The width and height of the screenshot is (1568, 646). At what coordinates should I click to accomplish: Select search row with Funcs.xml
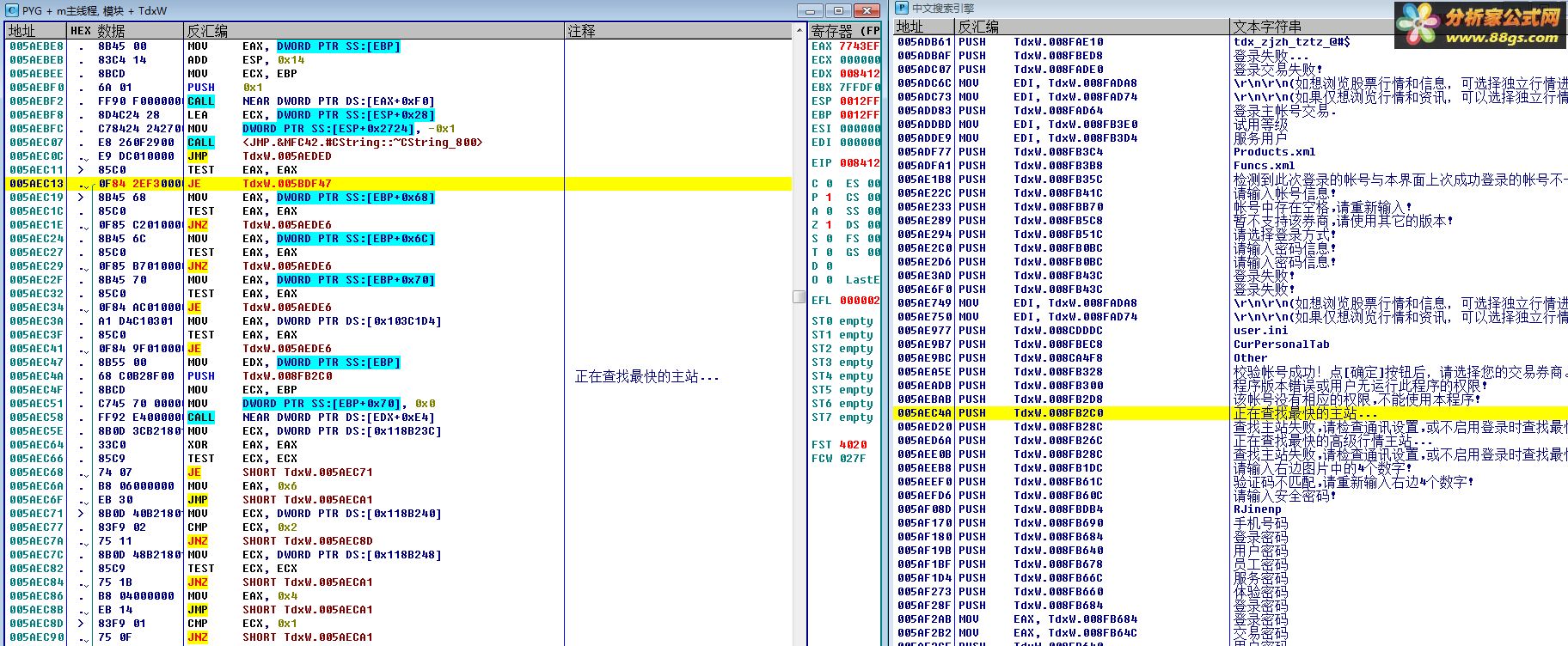click(x=1231, y=166)
